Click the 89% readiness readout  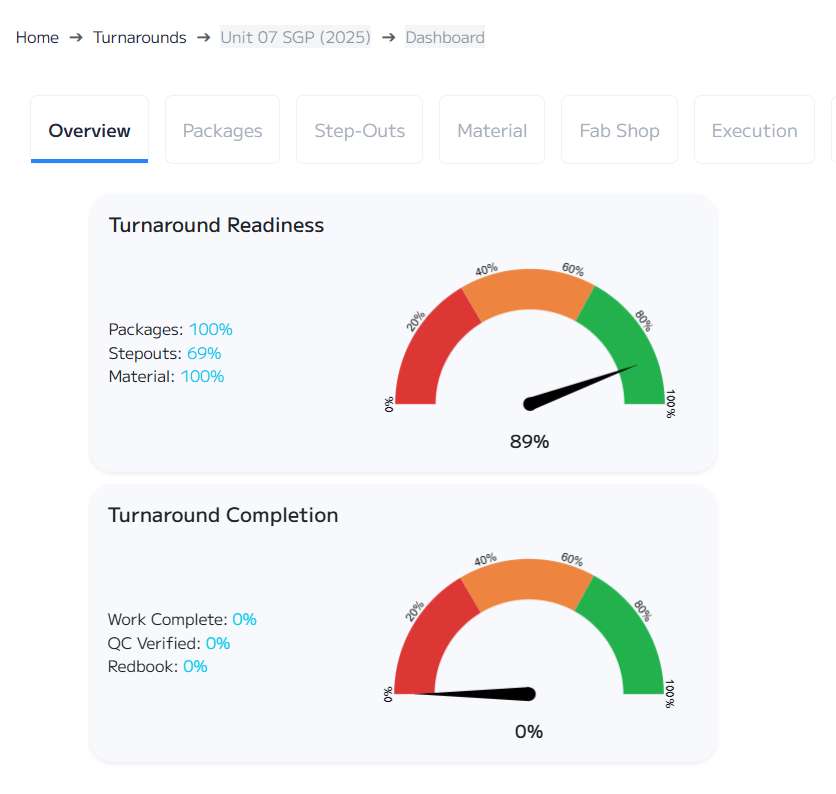click(x=529, y=441)
